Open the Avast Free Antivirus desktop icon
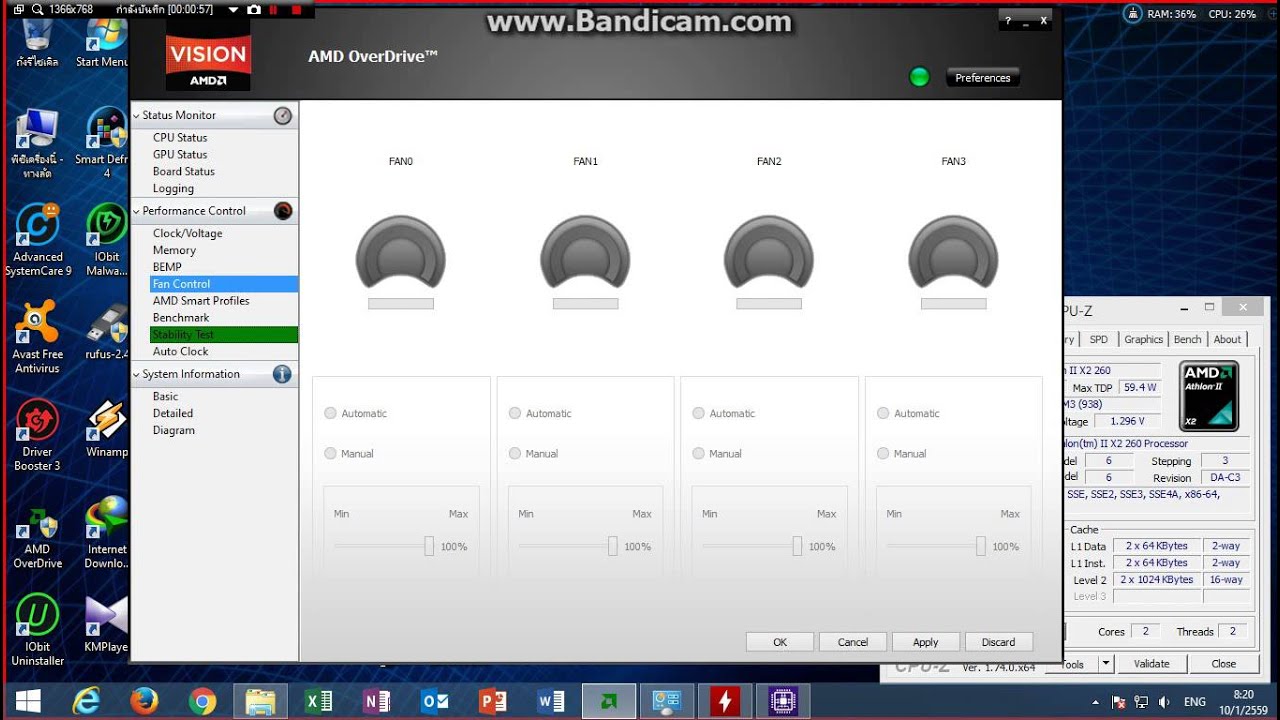The height and width of the screenshot is (720, 1280). click(38, 337)
